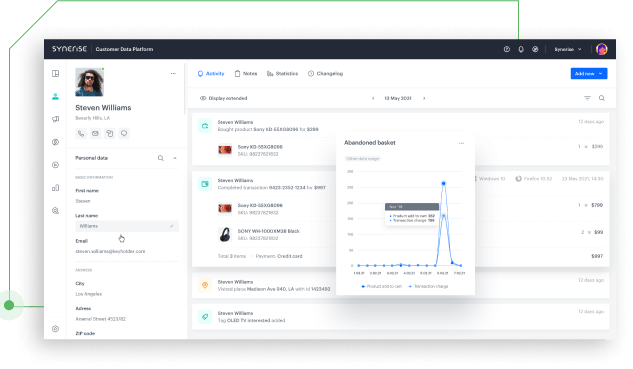The height and width of the screenshot is (369, 633).
Task: Open the activity search icon
Action: (x=602, y=98)
